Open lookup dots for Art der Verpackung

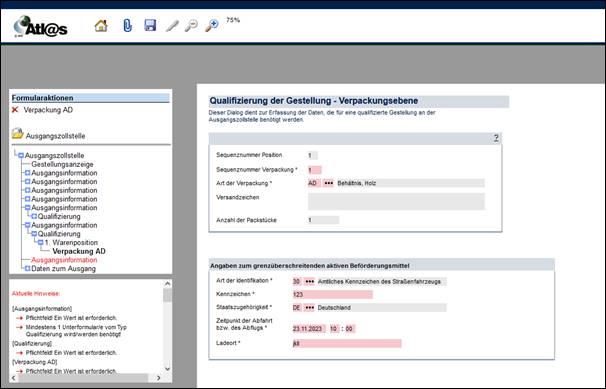pyautogui.click(x=328, y=183)
